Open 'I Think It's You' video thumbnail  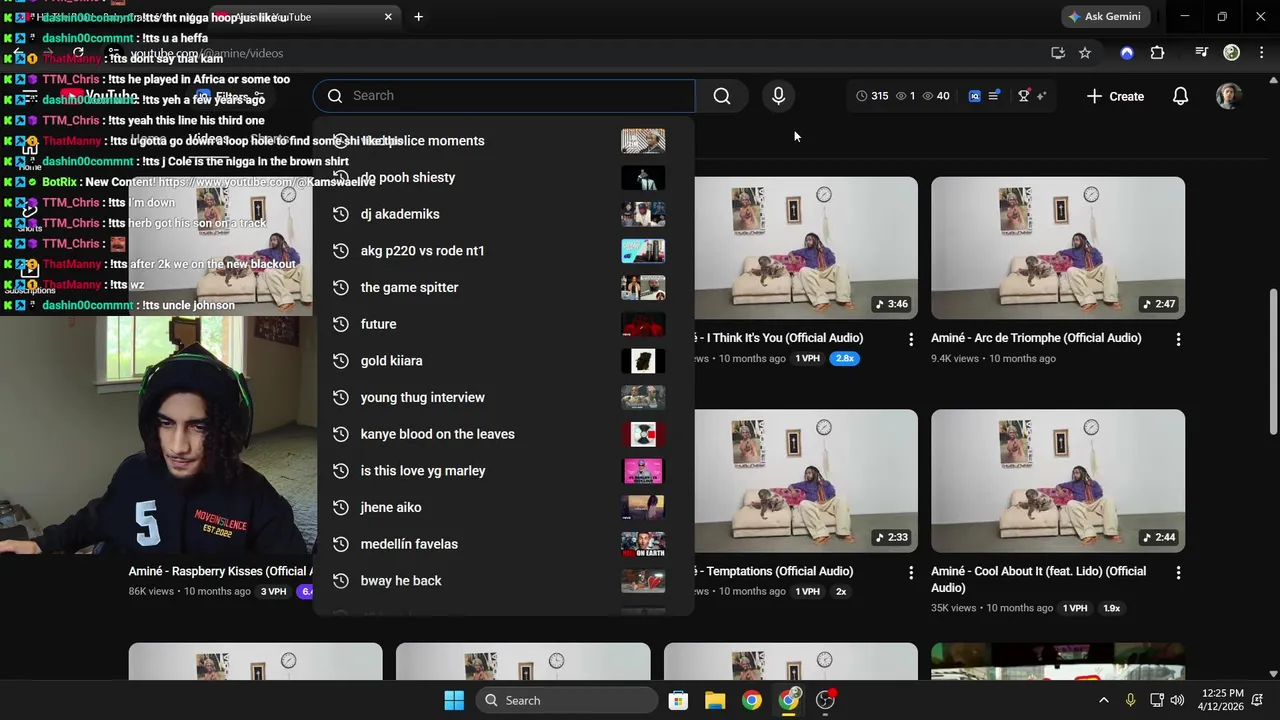(806, 248)
